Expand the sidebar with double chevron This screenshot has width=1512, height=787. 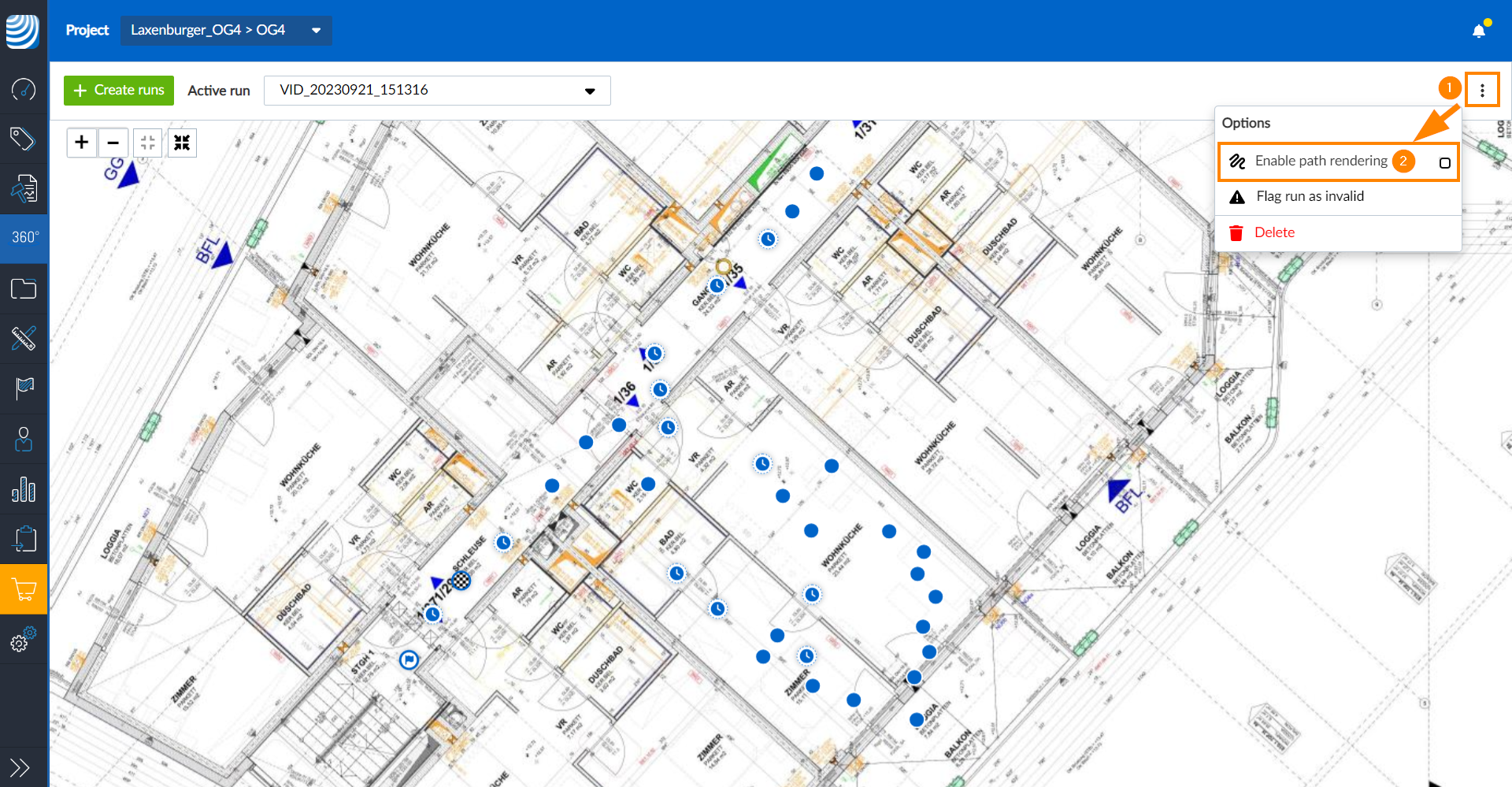pyautogui.click(x=20, y=767)
